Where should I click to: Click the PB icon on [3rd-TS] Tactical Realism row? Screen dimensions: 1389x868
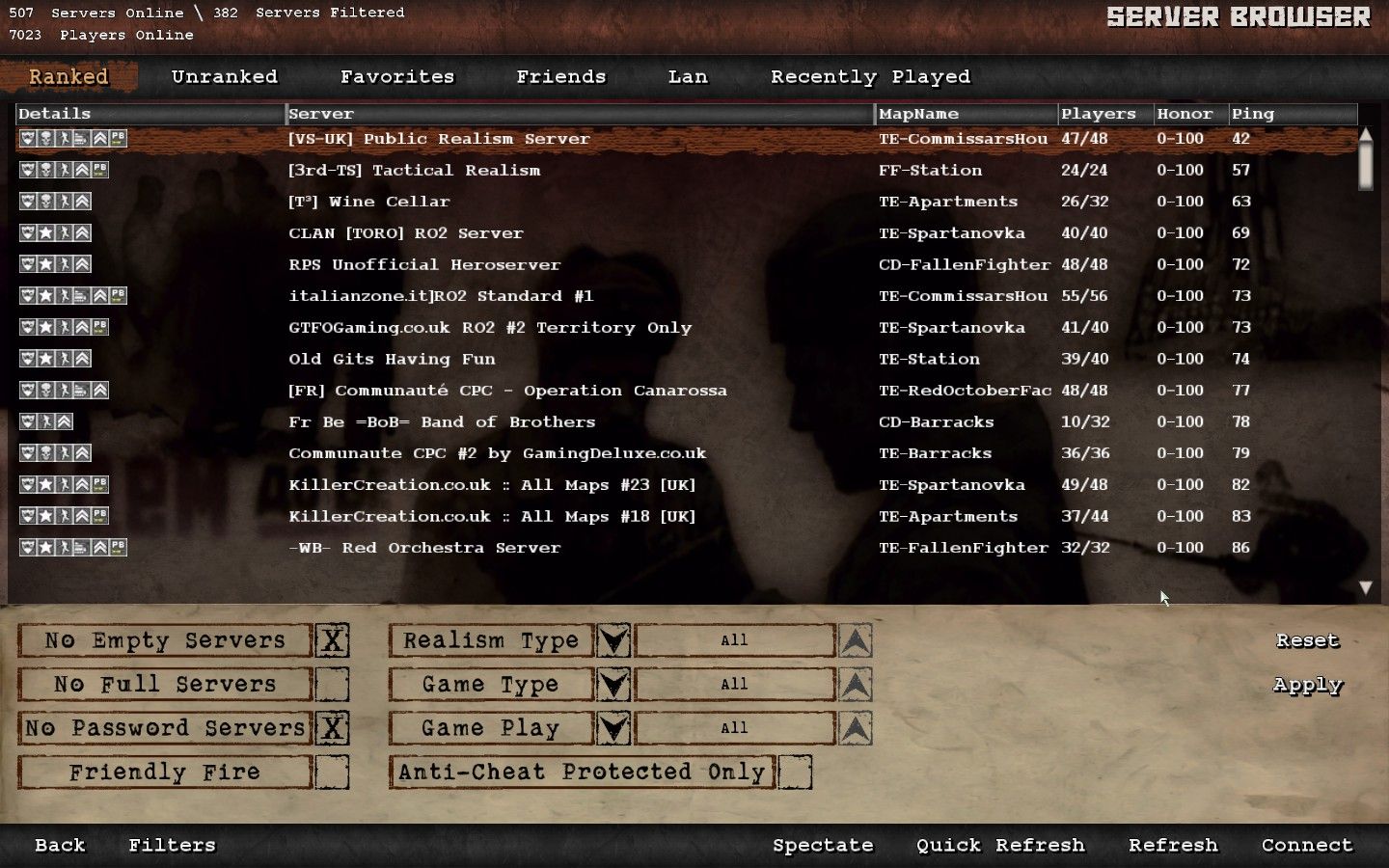tap(99, 171)
